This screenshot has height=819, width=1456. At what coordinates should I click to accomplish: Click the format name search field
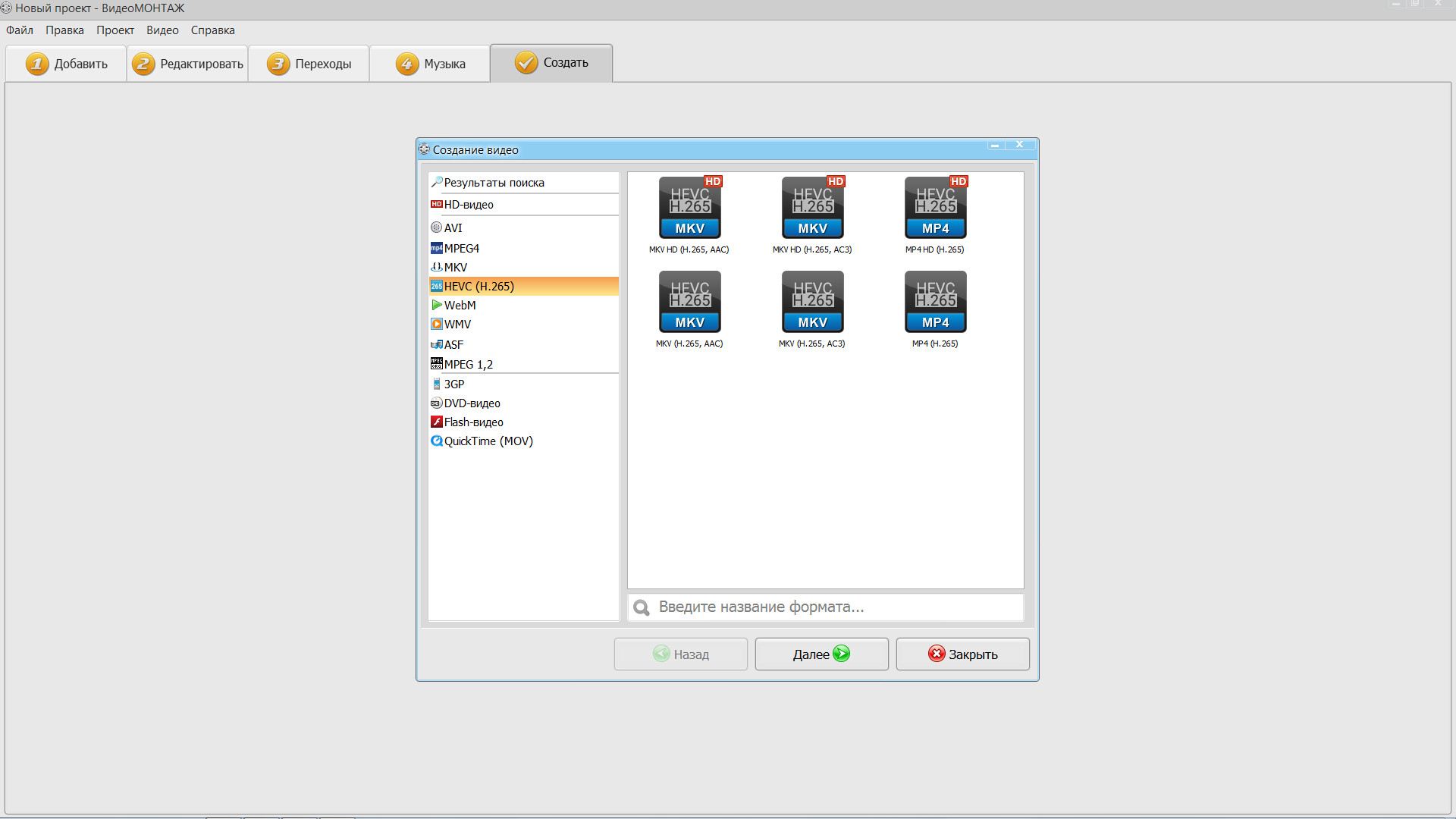(x=826, y=607)
